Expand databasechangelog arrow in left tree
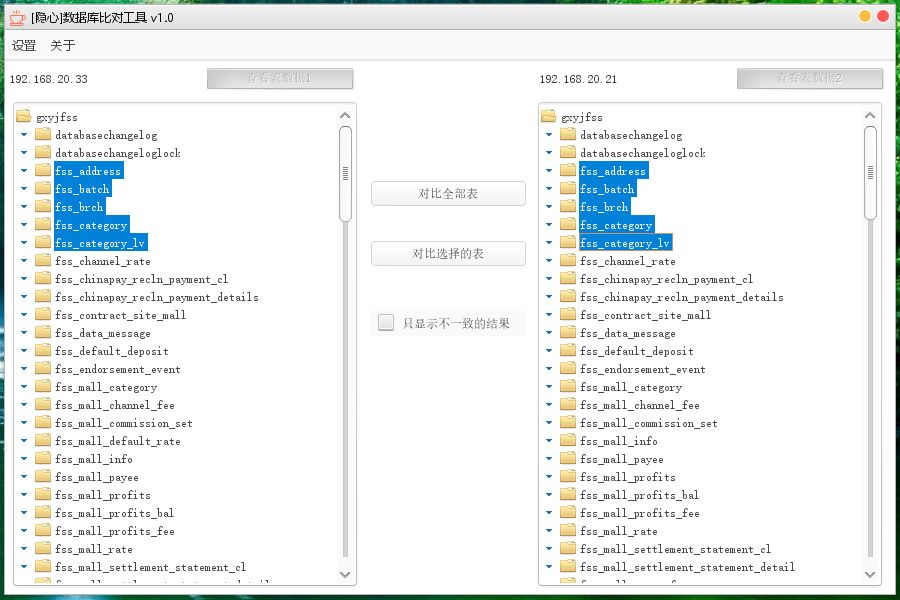The width and height of the screenshot is (900, 600). pyautogui.click(x=24, y=135)
